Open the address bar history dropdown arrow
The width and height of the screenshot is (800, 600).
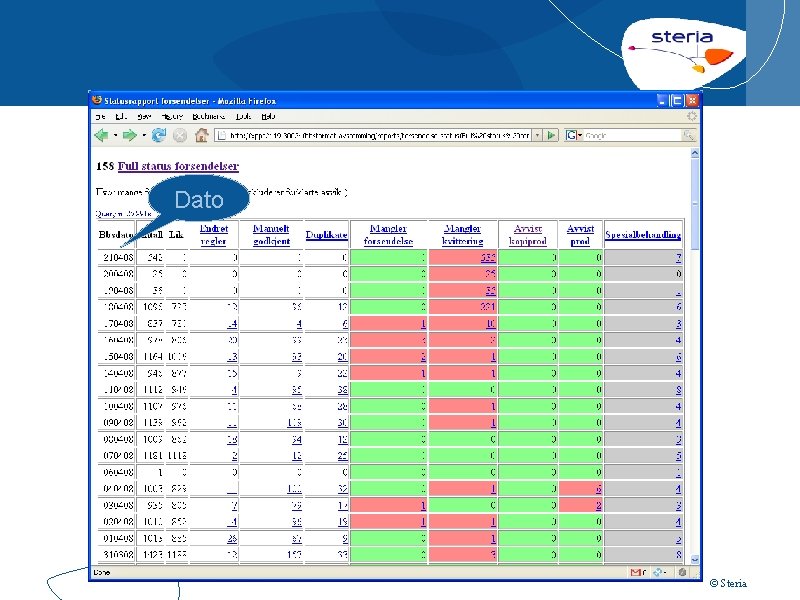click(x=537, y=135)
